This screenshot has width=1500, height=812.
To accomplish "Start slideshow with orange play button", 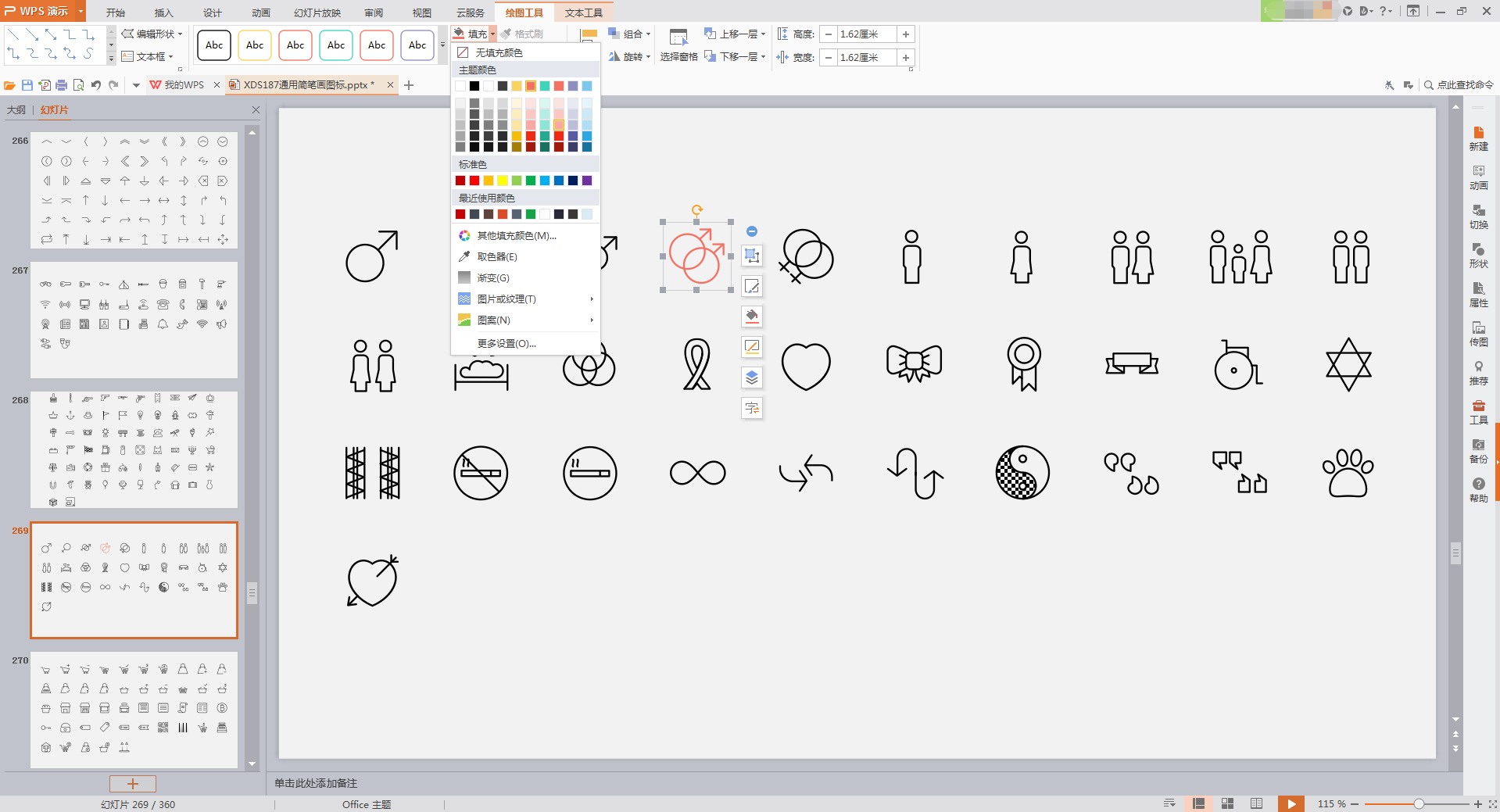I will pyautogui.click(x=1291, y=803).
